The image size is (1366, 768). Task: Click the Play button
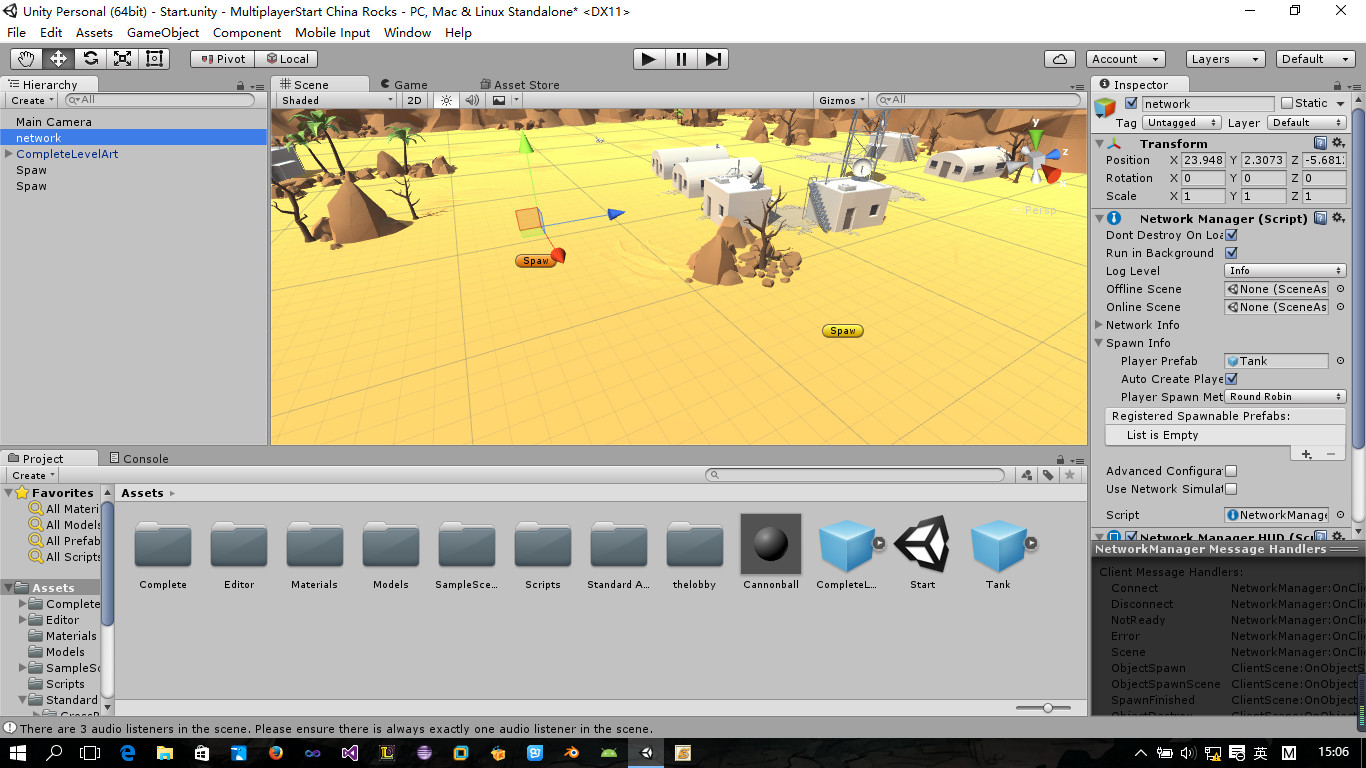[649, 59]
